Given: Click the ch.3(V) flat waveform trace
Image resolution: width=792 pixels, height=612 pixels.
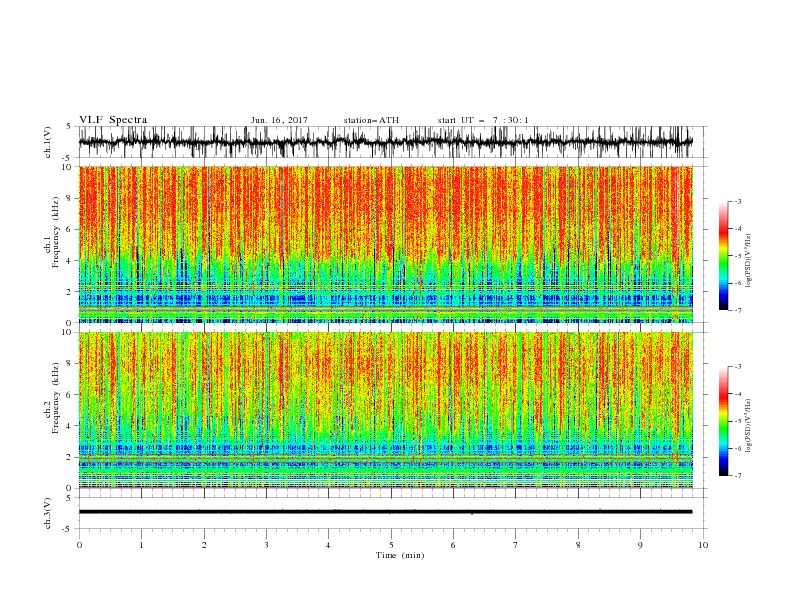Looking at the screenshot, I should pyautogui.click(x=386, y=512).
